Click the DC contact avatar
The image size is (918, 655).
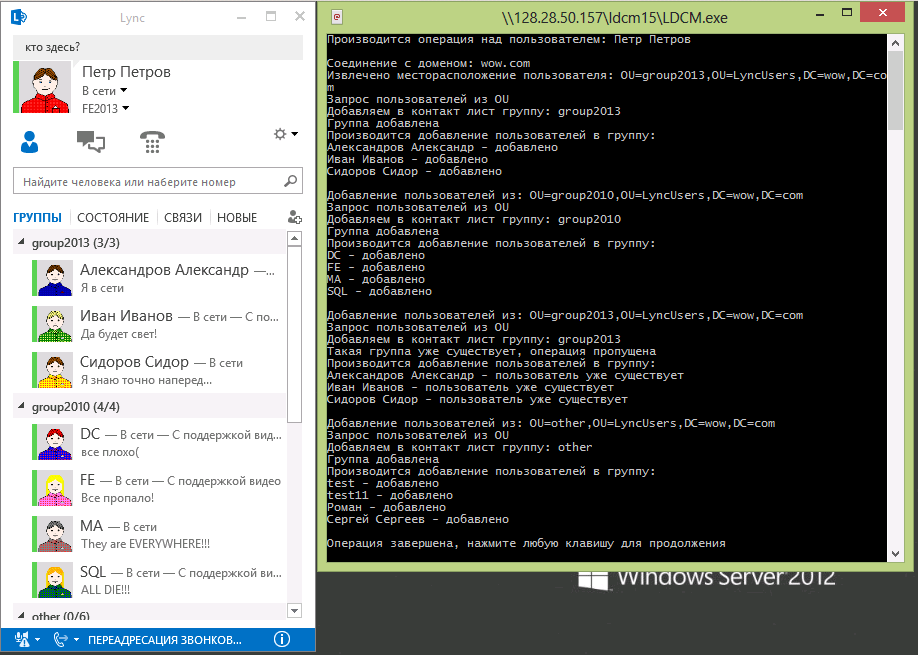pos(55,442)
